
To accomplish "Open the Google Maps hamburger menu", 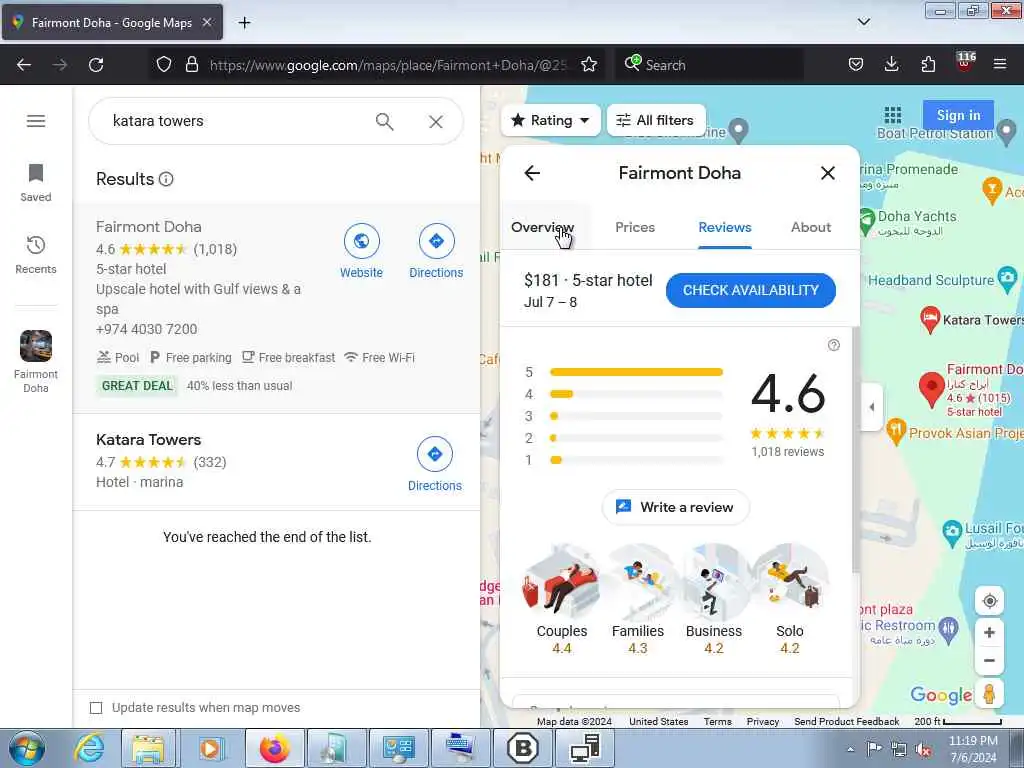I will pyautogui.click(x=36, y=121).
